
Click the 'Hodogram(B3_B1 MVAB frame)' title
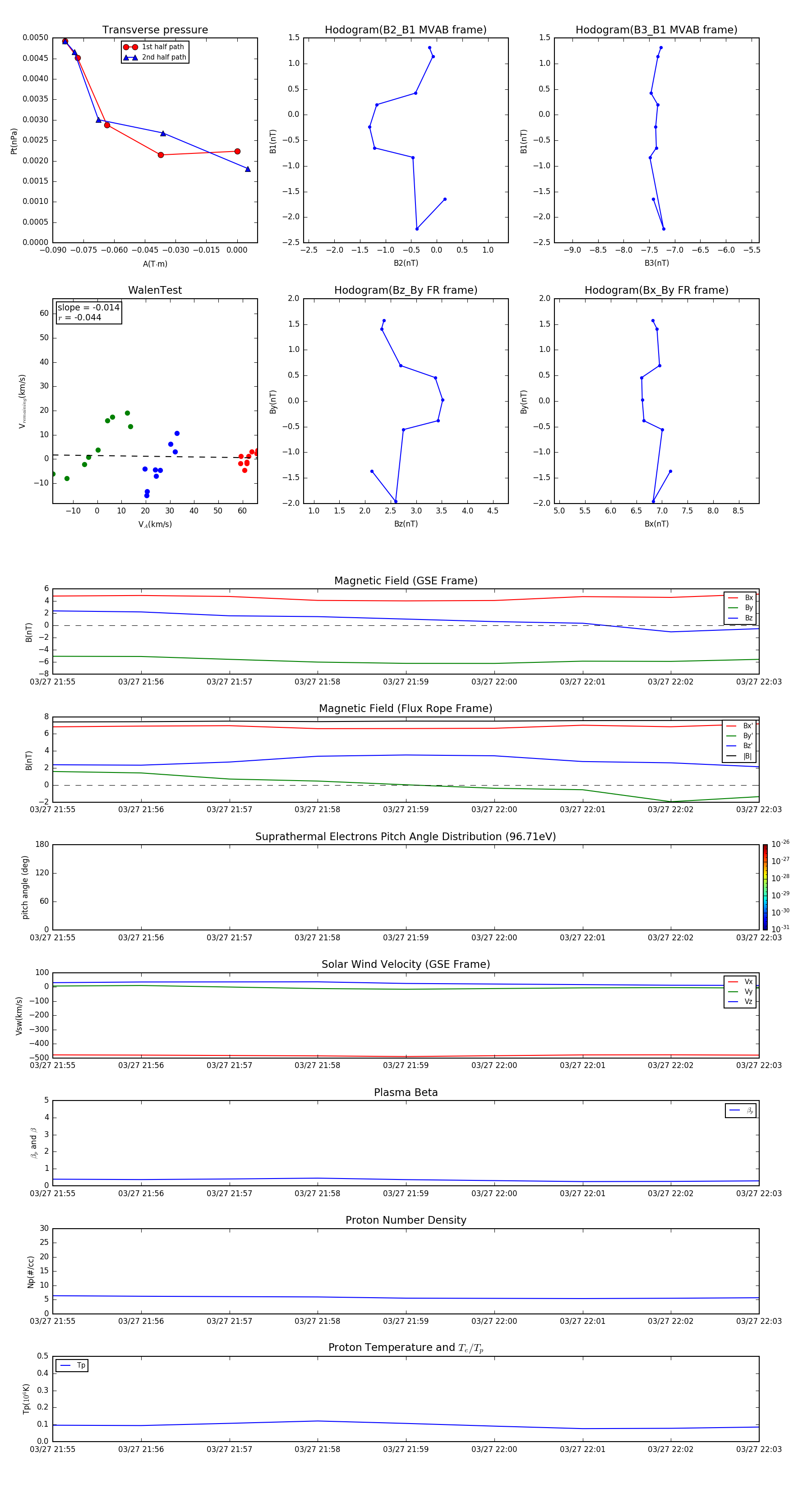[x=656, y=30]
